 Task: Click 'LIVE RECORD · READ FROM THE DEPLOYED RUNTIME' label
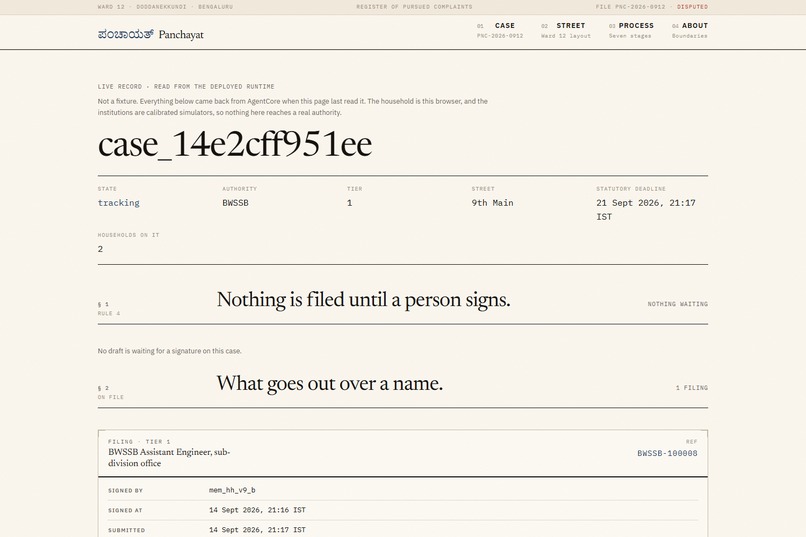(186, 87)
